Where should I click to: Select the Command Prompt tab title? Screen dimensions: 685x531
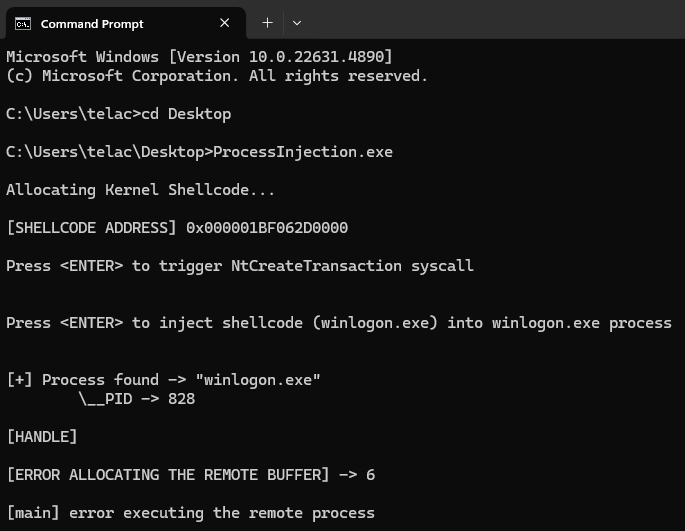92,23
